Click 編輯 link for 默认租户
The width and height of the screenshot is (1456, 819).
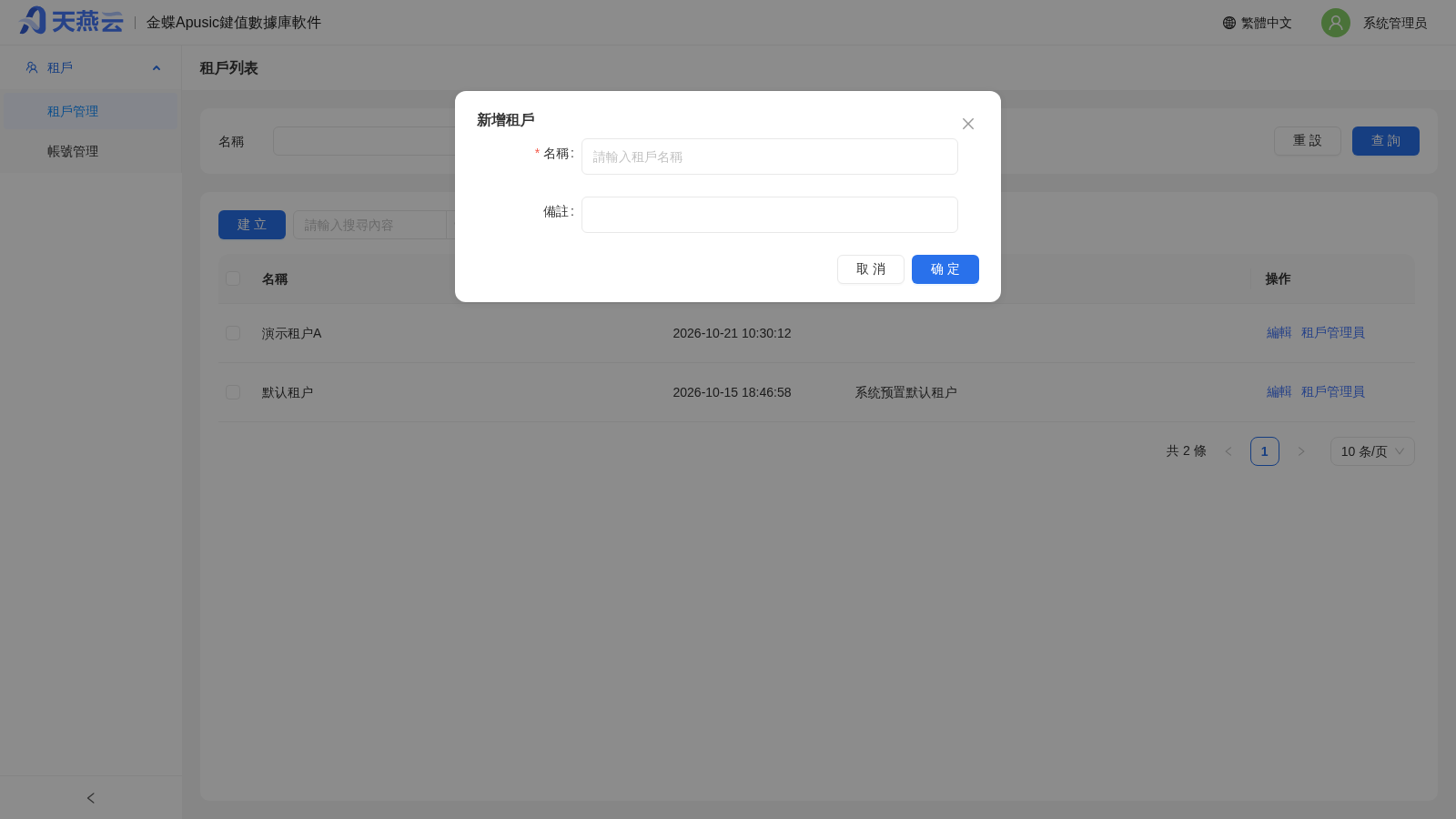coord(1279,392)
